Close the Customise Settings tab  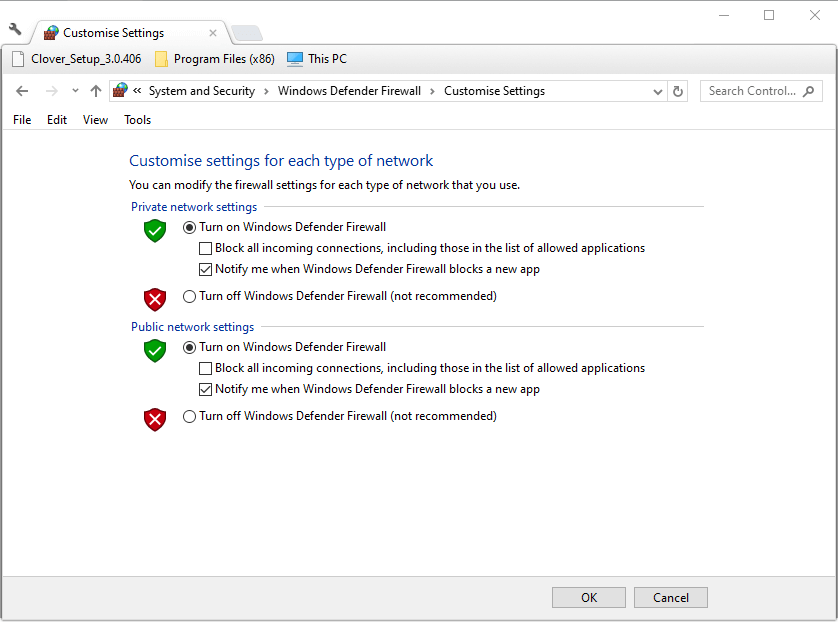(x=212, y=33)
